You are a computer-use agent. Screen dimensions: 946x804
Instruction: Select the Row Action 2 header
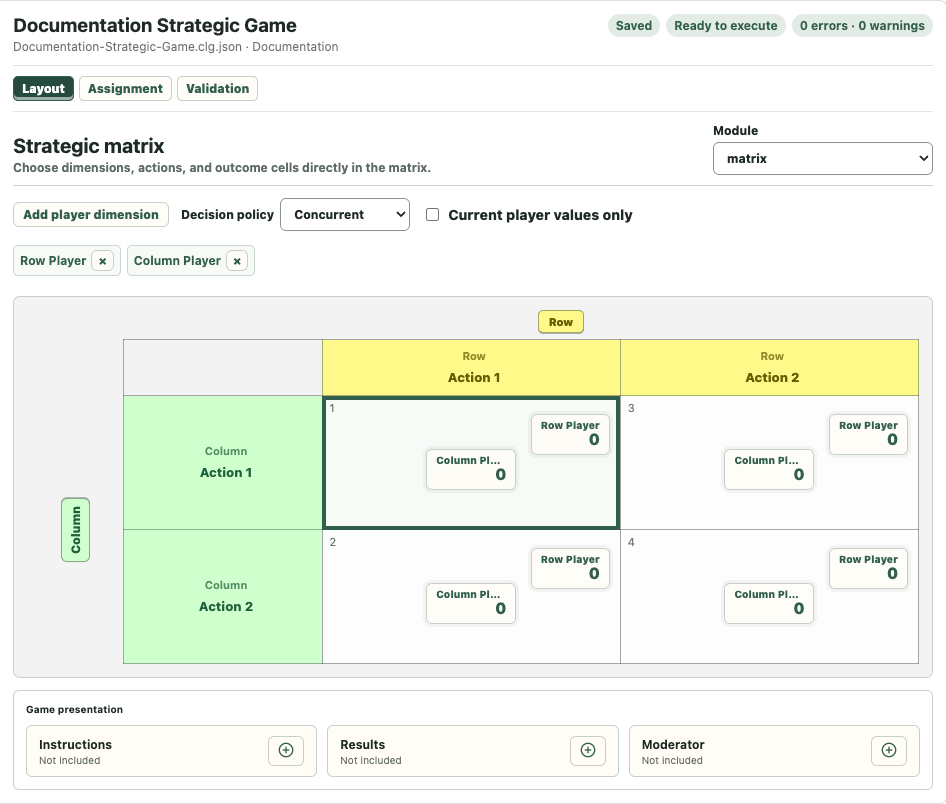coord(769,367)
